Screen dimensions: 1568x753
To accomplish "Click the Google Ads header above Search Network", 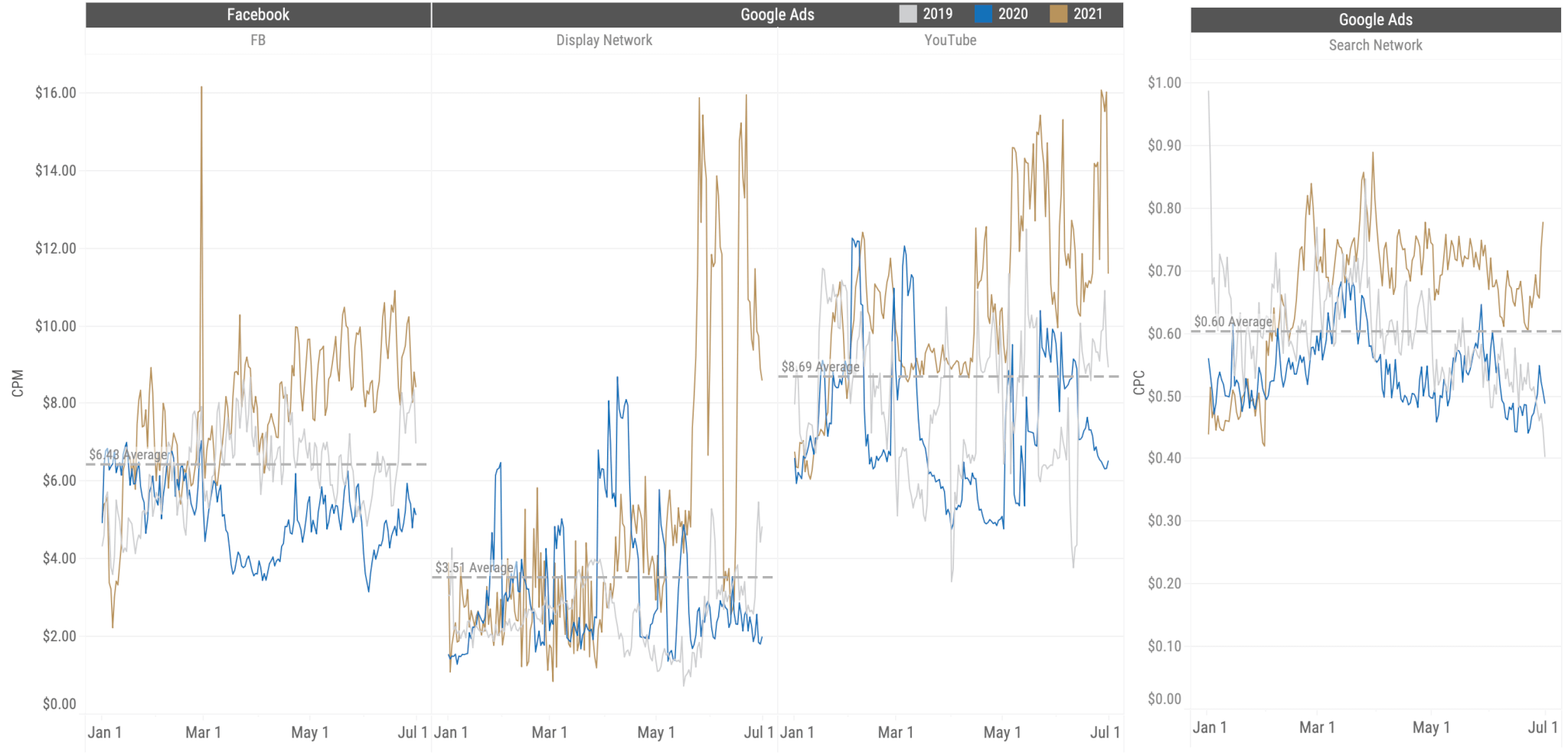I will coord(1375,20).
